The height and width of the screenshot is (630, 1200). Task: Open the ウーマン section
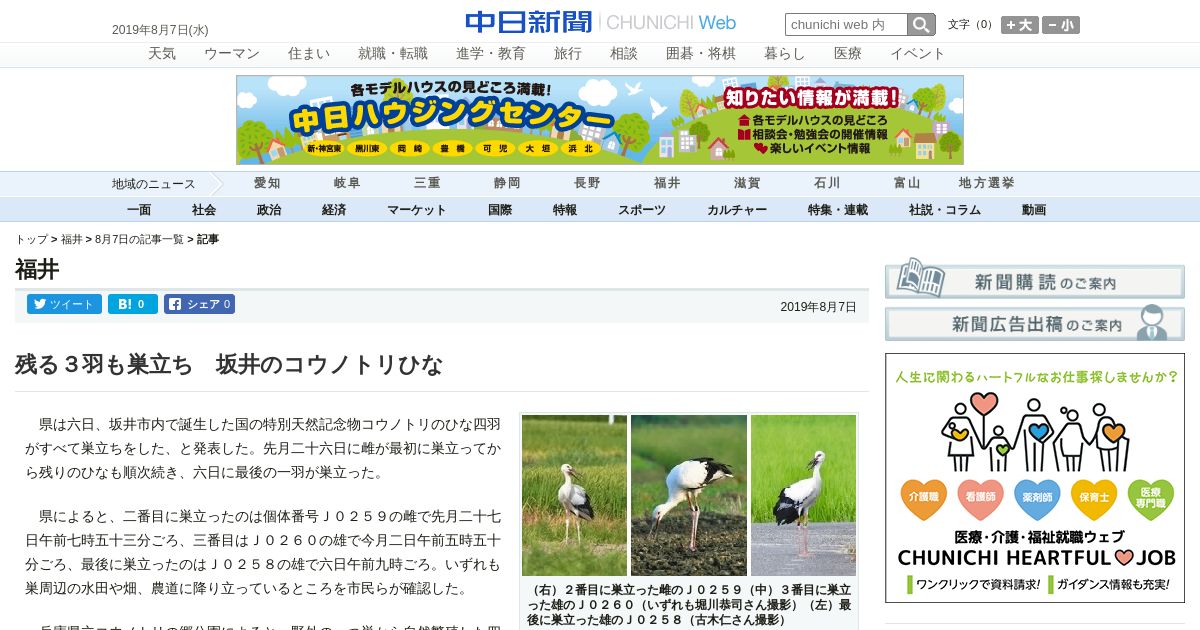tap(232, 54)
